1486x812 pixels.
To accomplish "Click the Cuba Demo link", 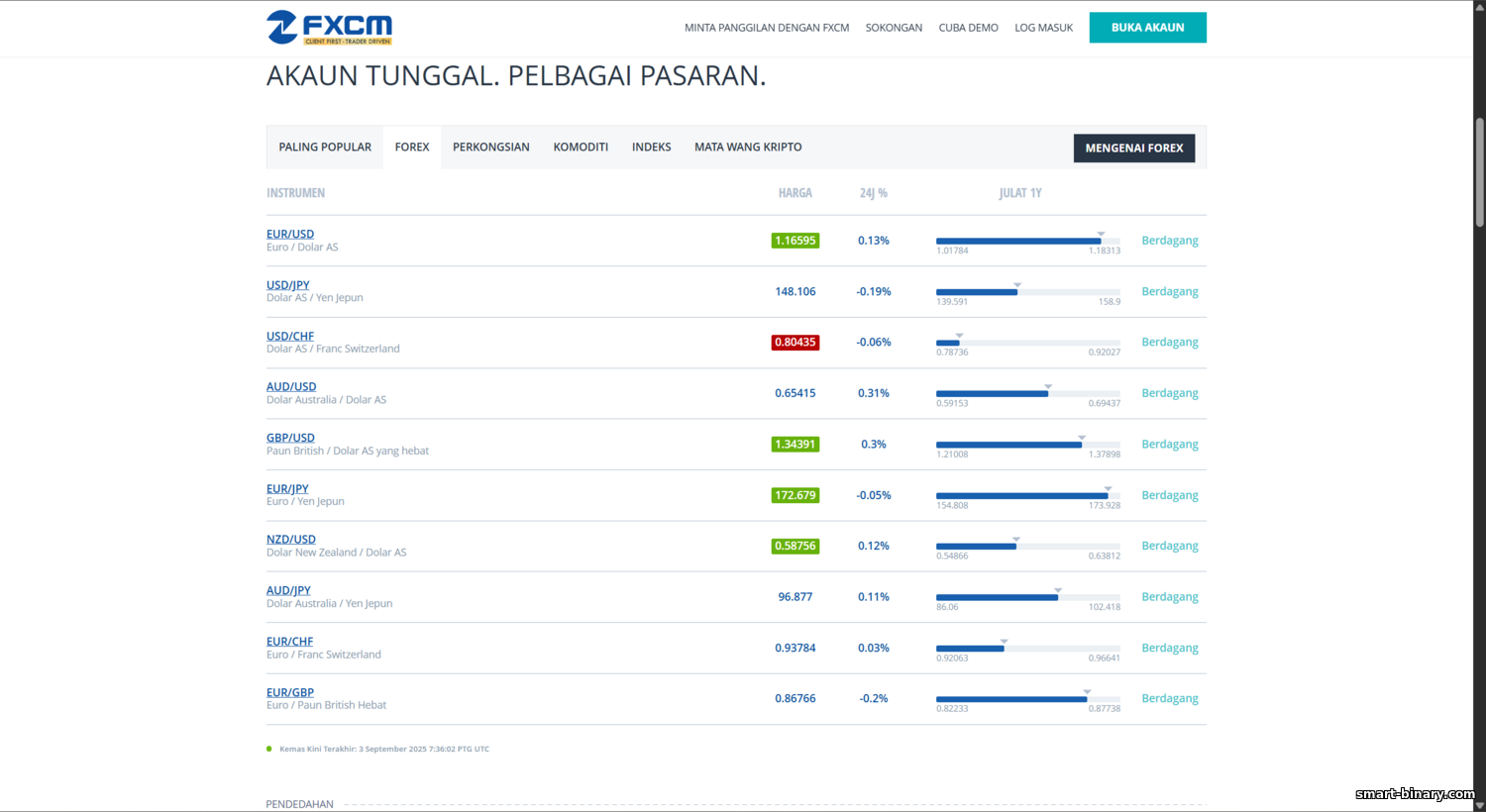I will 968,28.
